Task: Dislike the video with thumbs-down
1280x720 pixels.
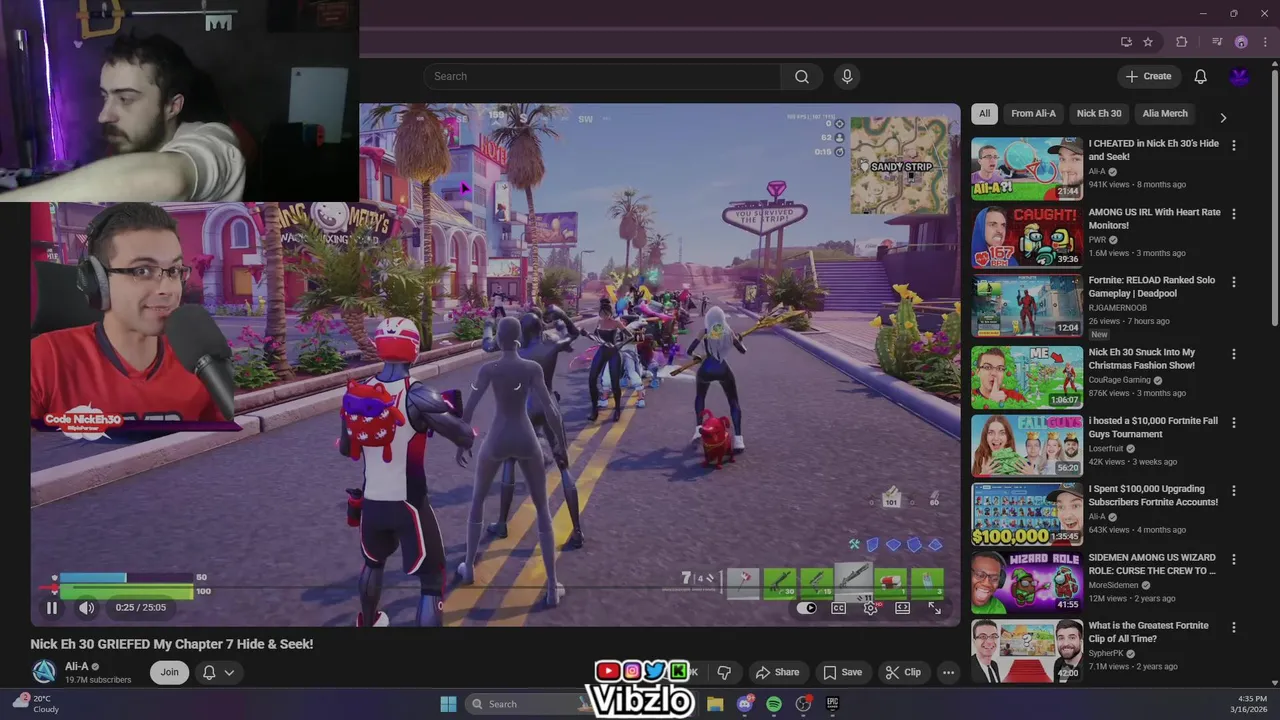Action: click(x=724, y=672)
